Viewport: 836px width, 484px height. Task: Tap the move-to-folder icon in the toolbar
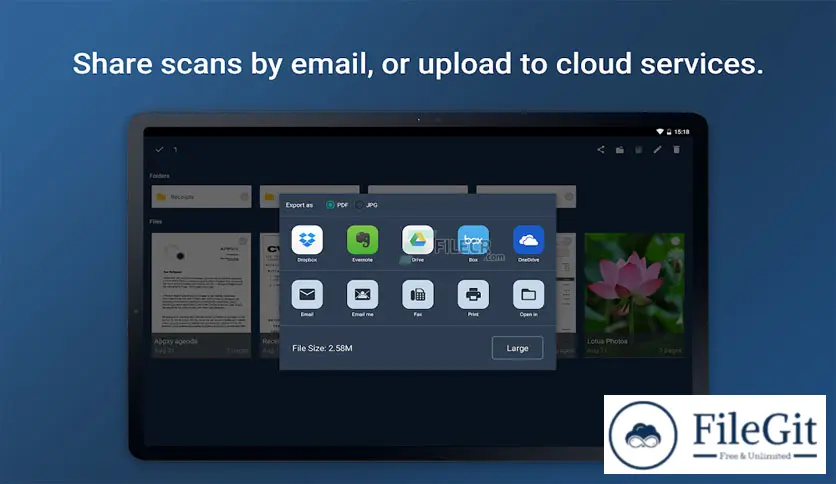(x=620, y=150)
